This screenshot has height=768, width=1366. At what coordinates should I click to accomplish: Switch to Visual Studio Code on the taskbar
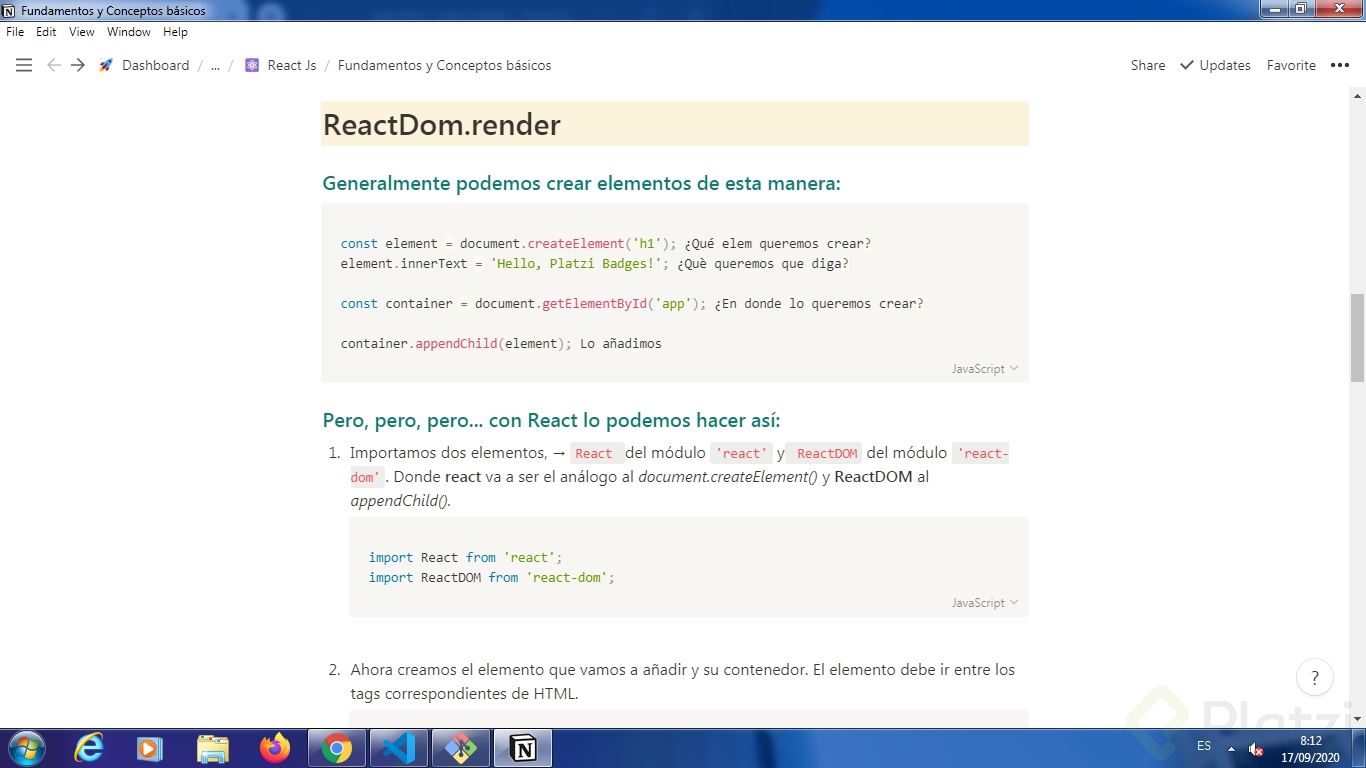point(399,748)
